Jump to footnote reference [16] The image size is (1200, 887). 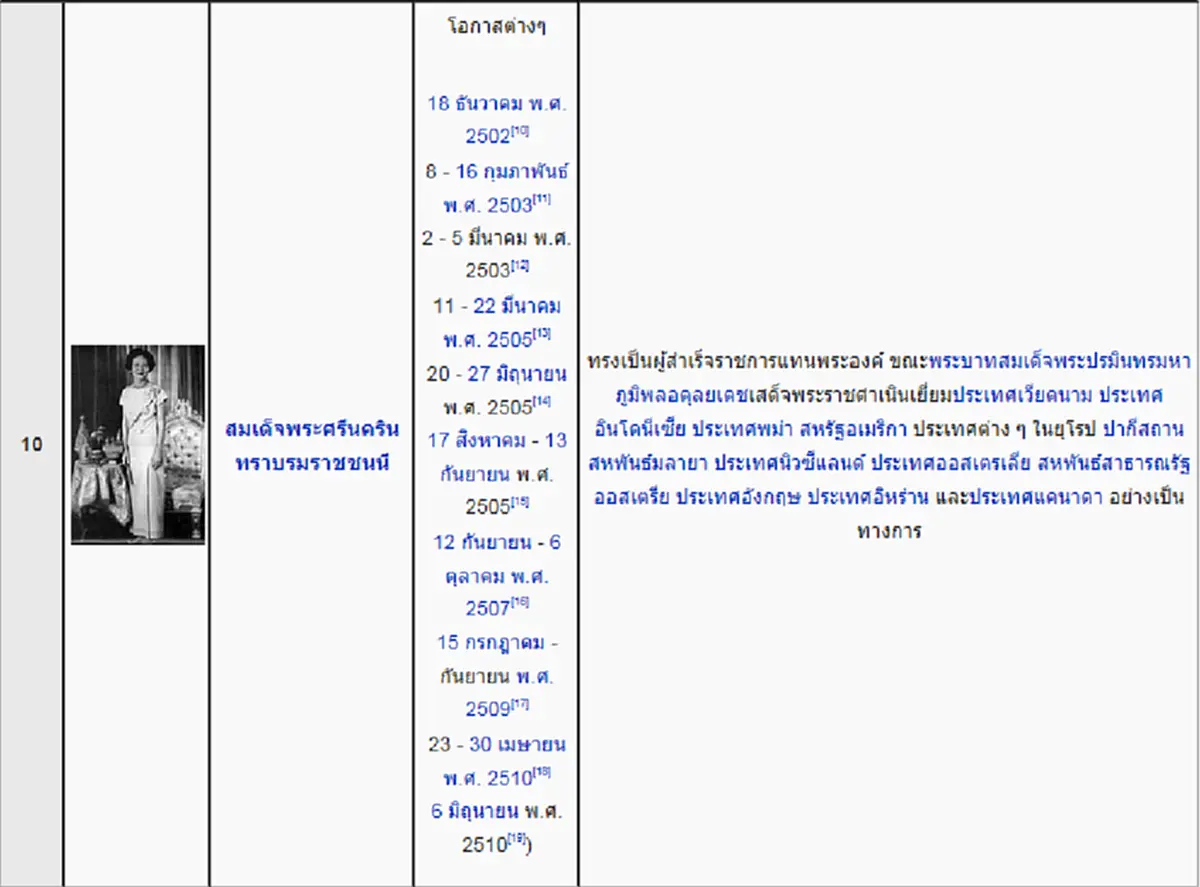pos(520,602)
